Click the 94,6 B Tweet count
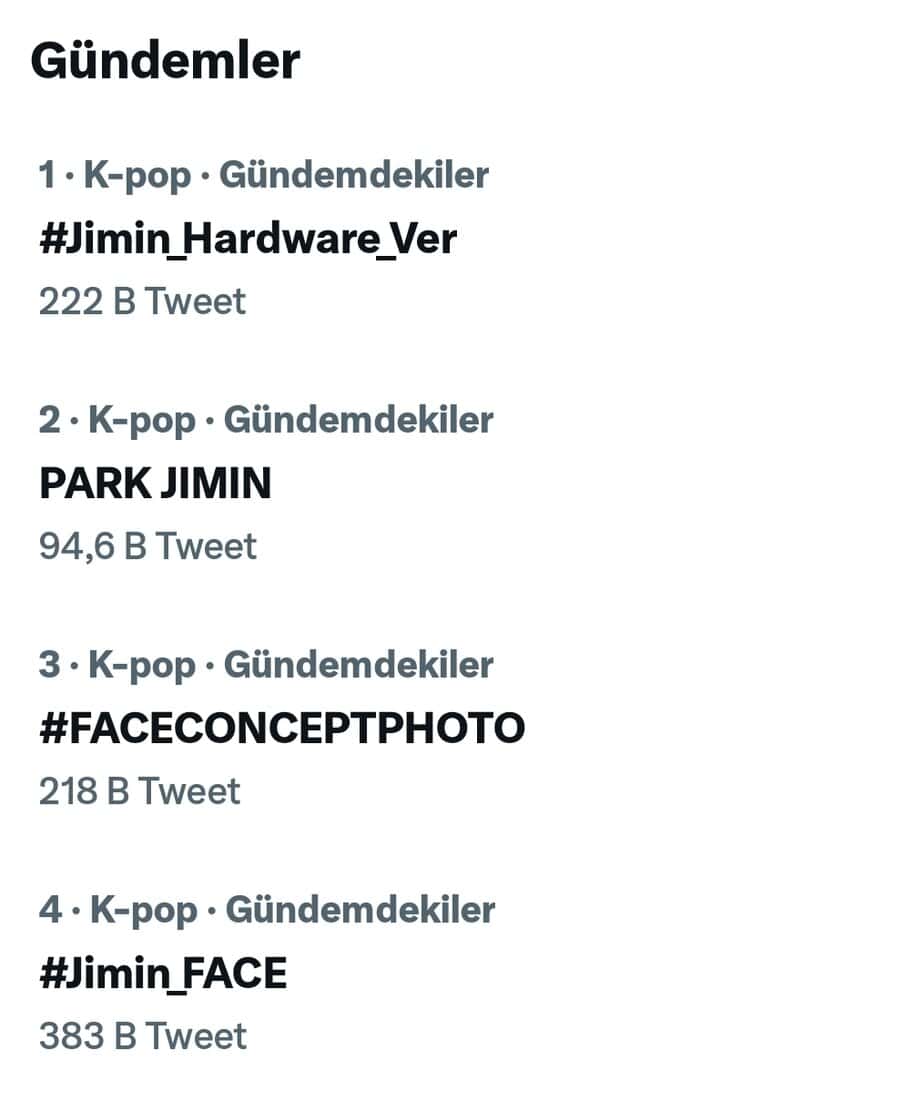 (x=148, y=545)
